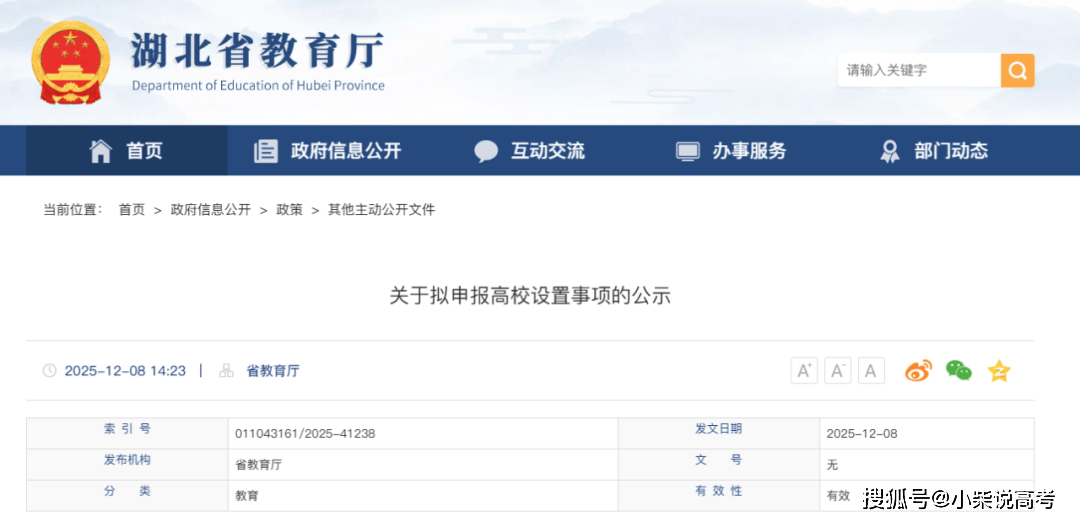Focus the 请输入关键字 search field

(919, 70)
